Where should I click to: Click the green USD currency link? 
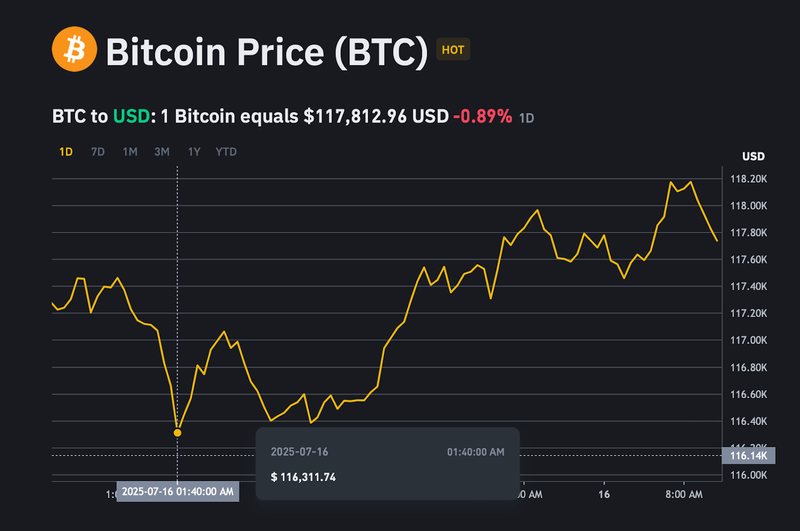click(128, 116)
